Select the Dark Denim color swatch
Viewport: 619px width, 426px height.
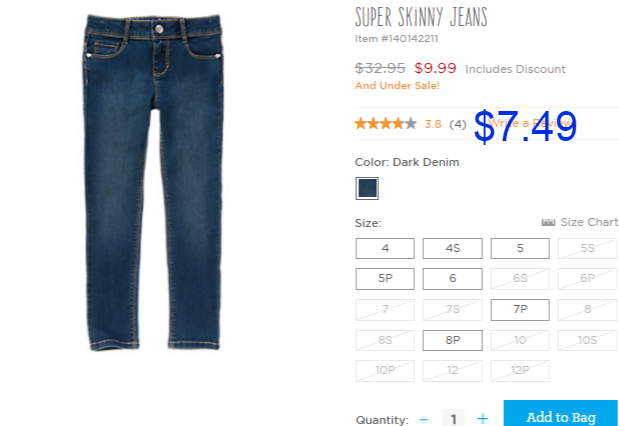(x=367, y=188)
